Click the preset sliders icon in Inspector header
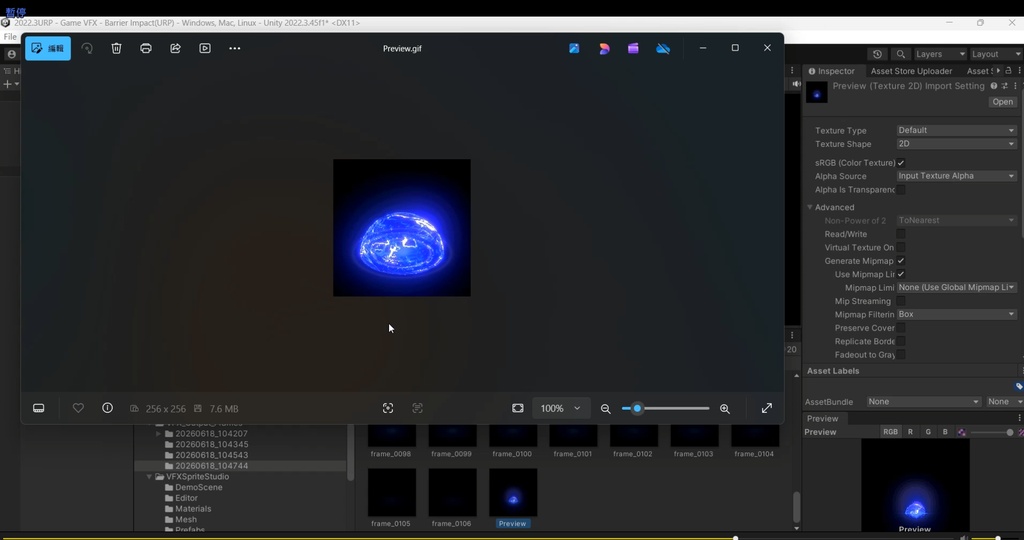 point(1004,86)
